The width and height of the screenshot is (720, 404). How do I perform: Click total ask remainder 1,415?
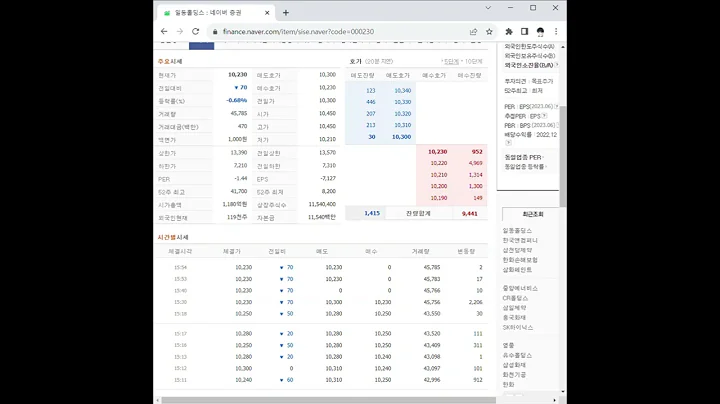pos(372,213)
